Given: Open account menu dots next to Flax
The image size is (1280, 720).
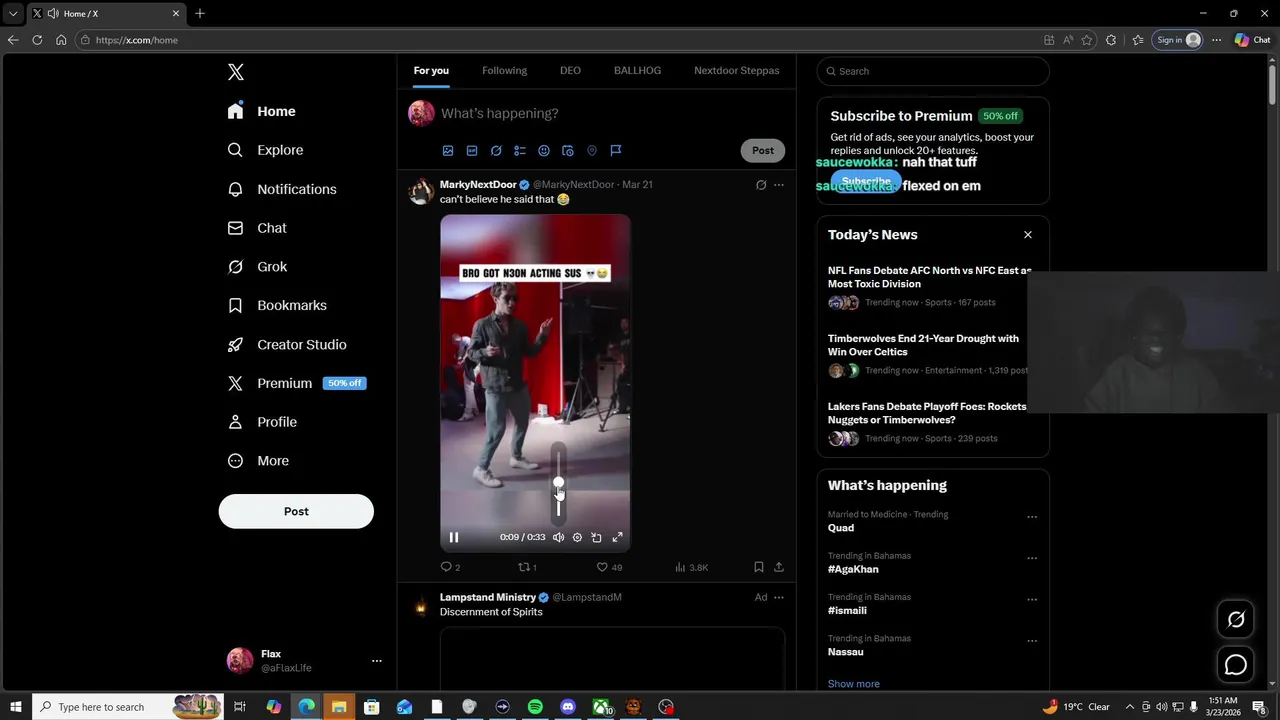Looking at the screenshot, I should 377,661.
